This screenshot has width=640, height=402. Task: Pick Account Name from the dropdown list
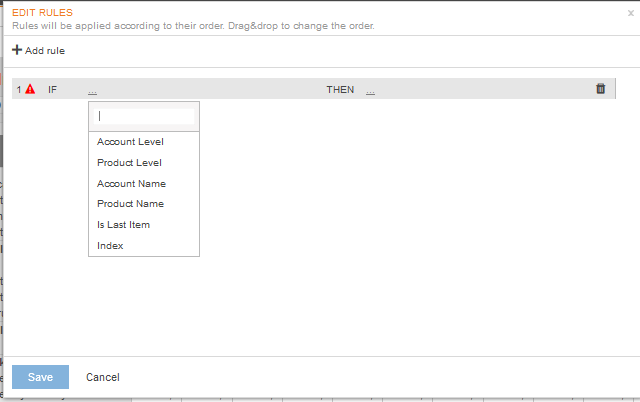(131, 184)
